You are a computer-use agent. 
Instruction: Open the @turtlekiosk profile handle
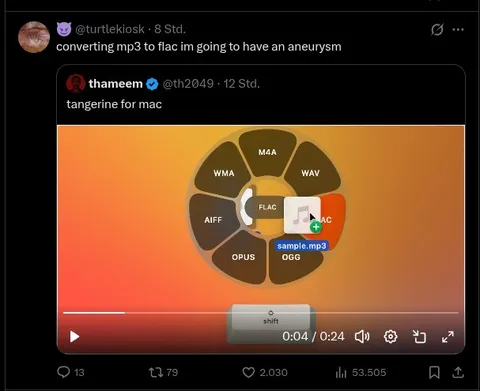(110, 29)
